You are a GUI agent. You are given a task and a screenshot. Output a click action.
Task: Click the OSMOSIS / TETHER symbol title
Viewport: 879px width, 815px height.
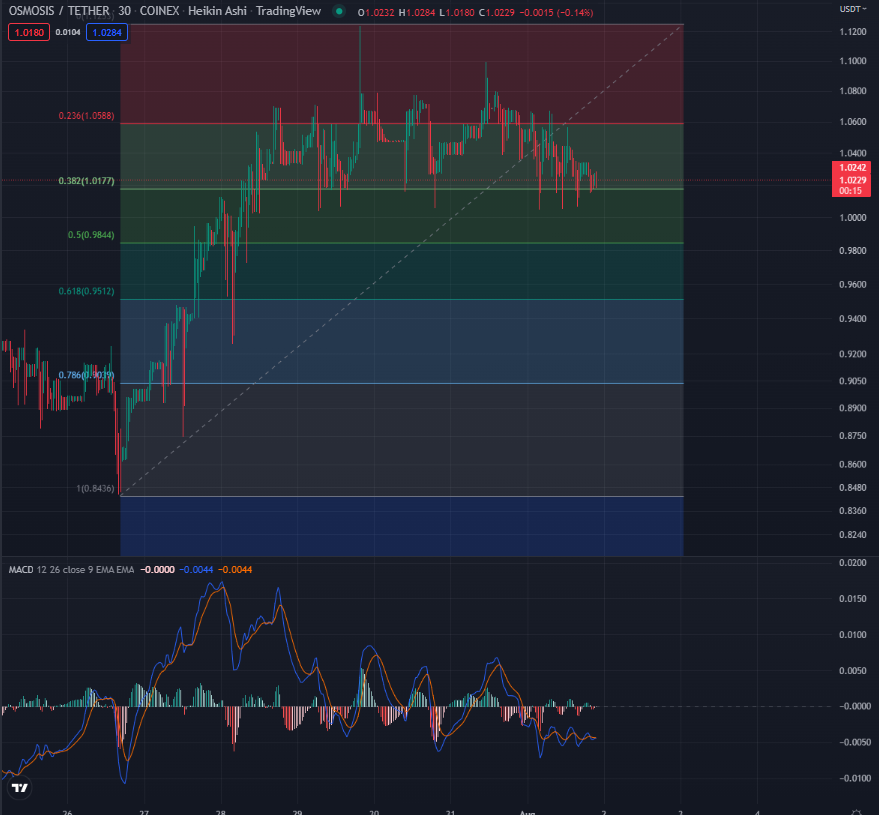[59, 11]
